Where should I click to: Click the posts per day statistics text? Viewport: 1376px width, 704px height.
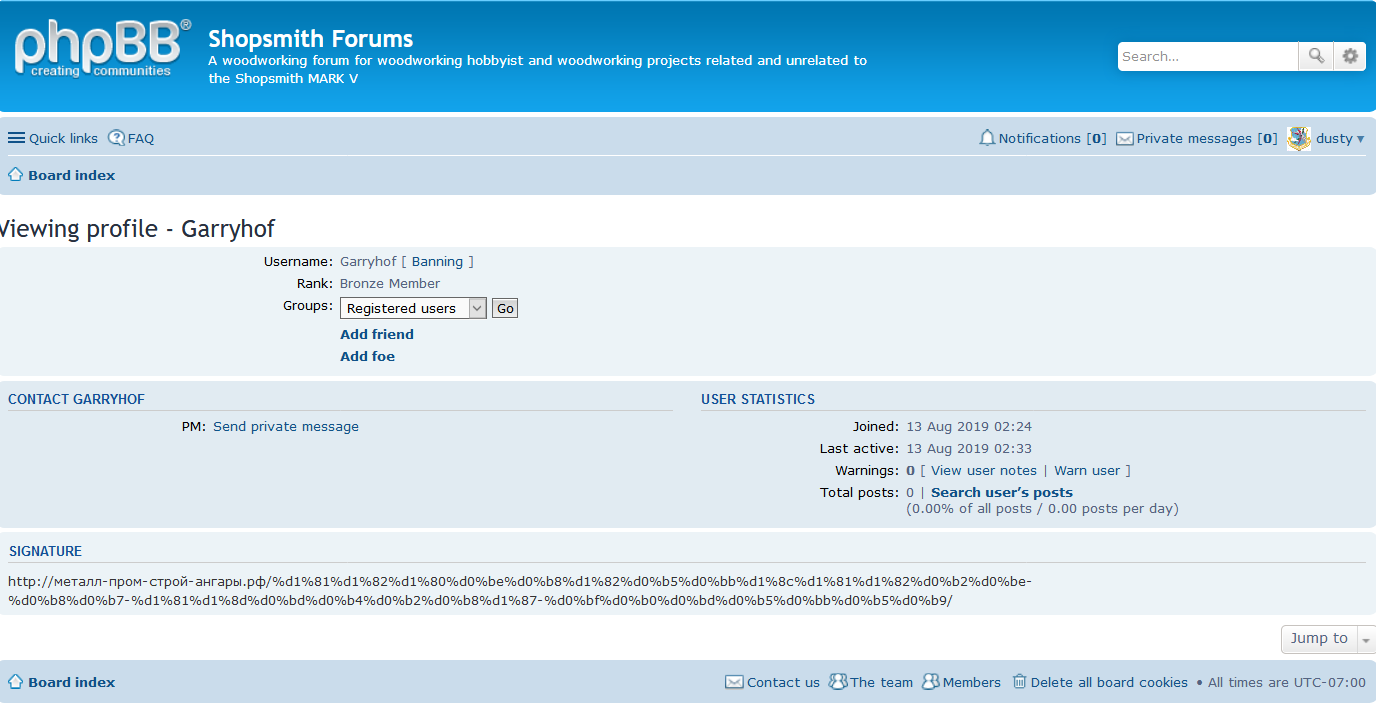tap(1042, 508)
